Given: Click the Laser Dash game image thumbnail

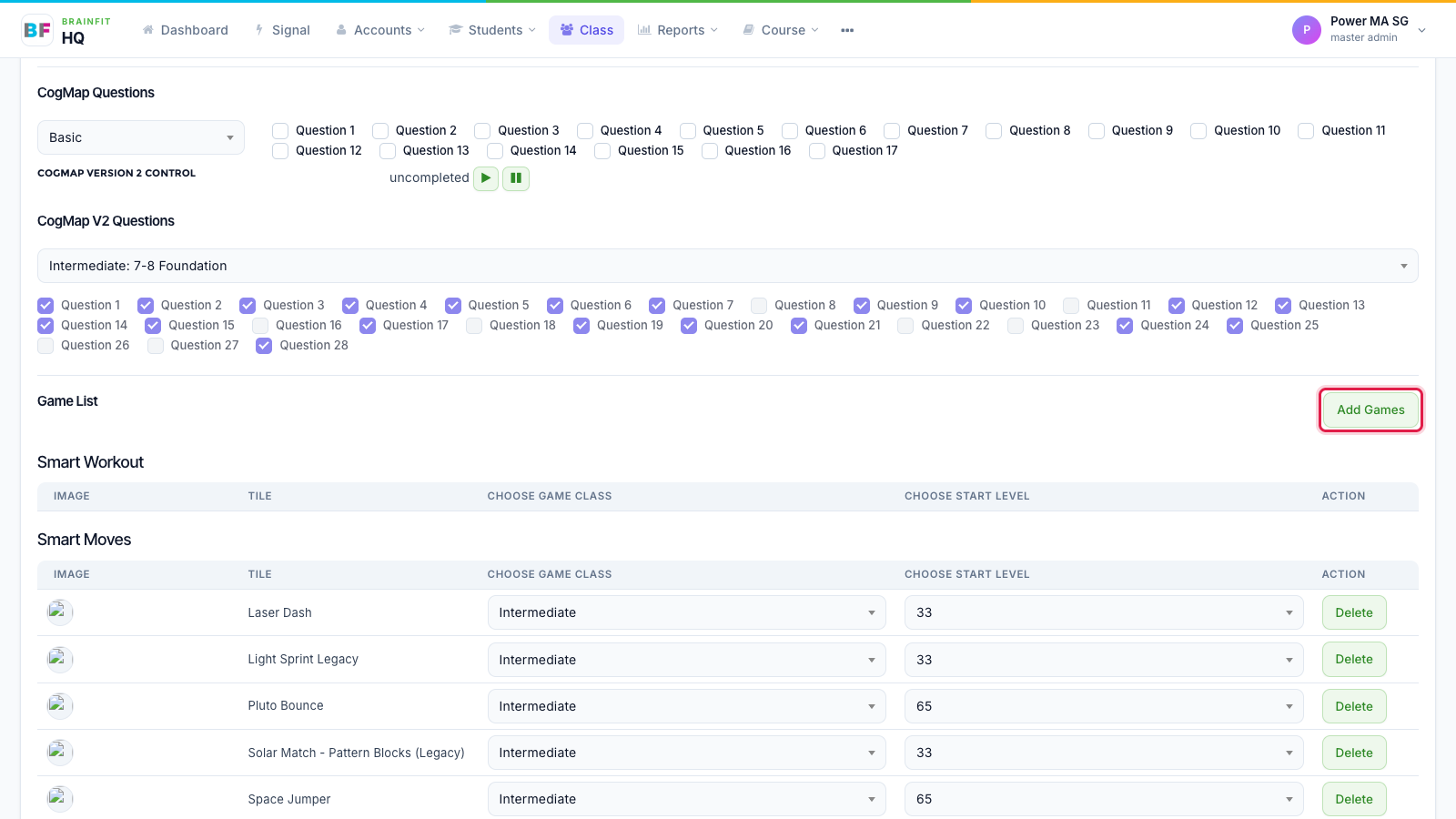Looking at the screenshot, I should pos(60,612).
